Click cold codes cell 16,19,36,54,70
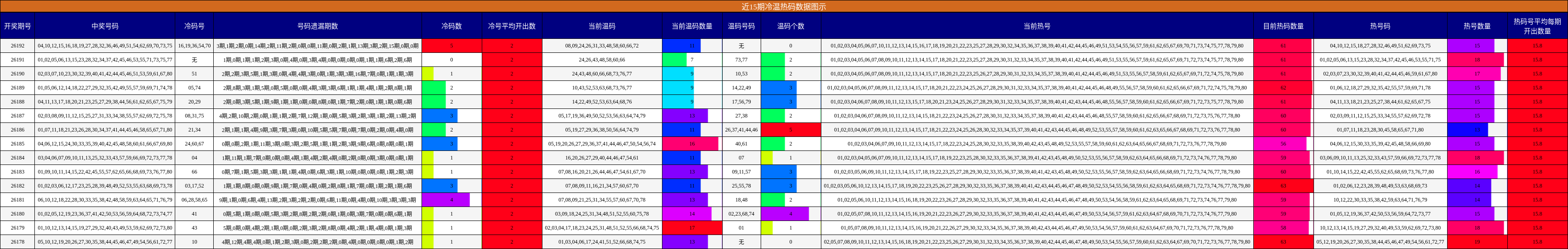This screenshot has width=1568, height=249. (194, 46)
